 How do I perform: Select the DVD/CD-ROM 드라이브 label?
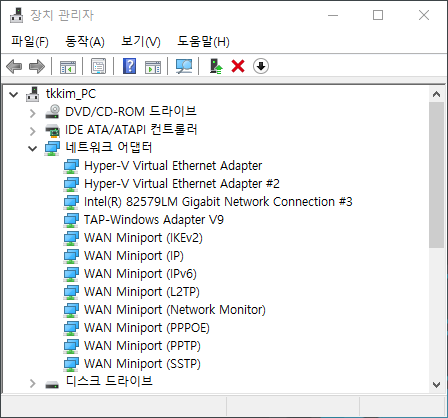131,111
